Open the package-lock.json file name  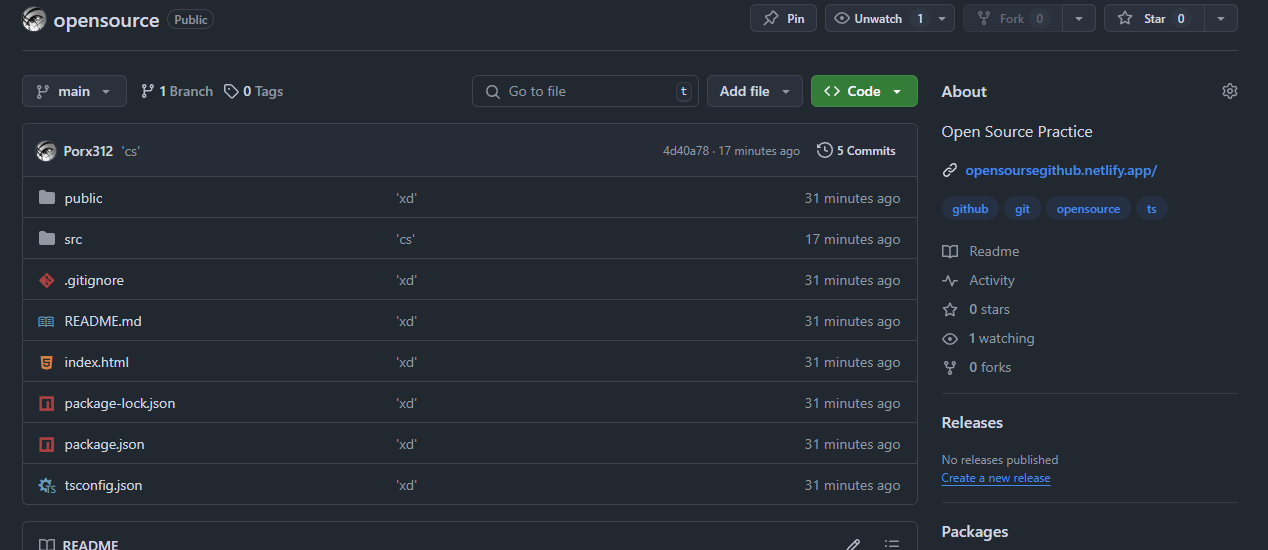[120, 403]
